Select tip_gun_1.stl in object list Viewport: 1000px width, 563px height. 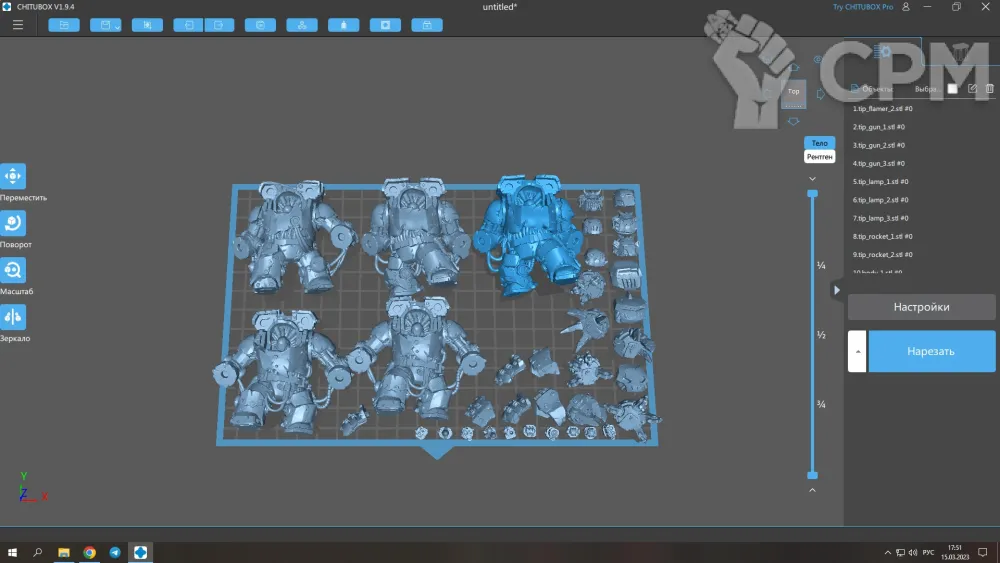click(x=880, y=127)
